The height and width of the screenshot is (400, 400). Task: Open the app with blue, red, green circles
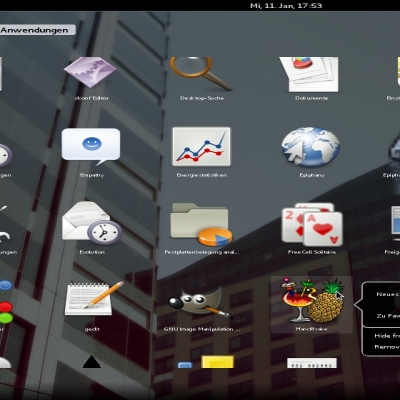[x=6, y=302]
